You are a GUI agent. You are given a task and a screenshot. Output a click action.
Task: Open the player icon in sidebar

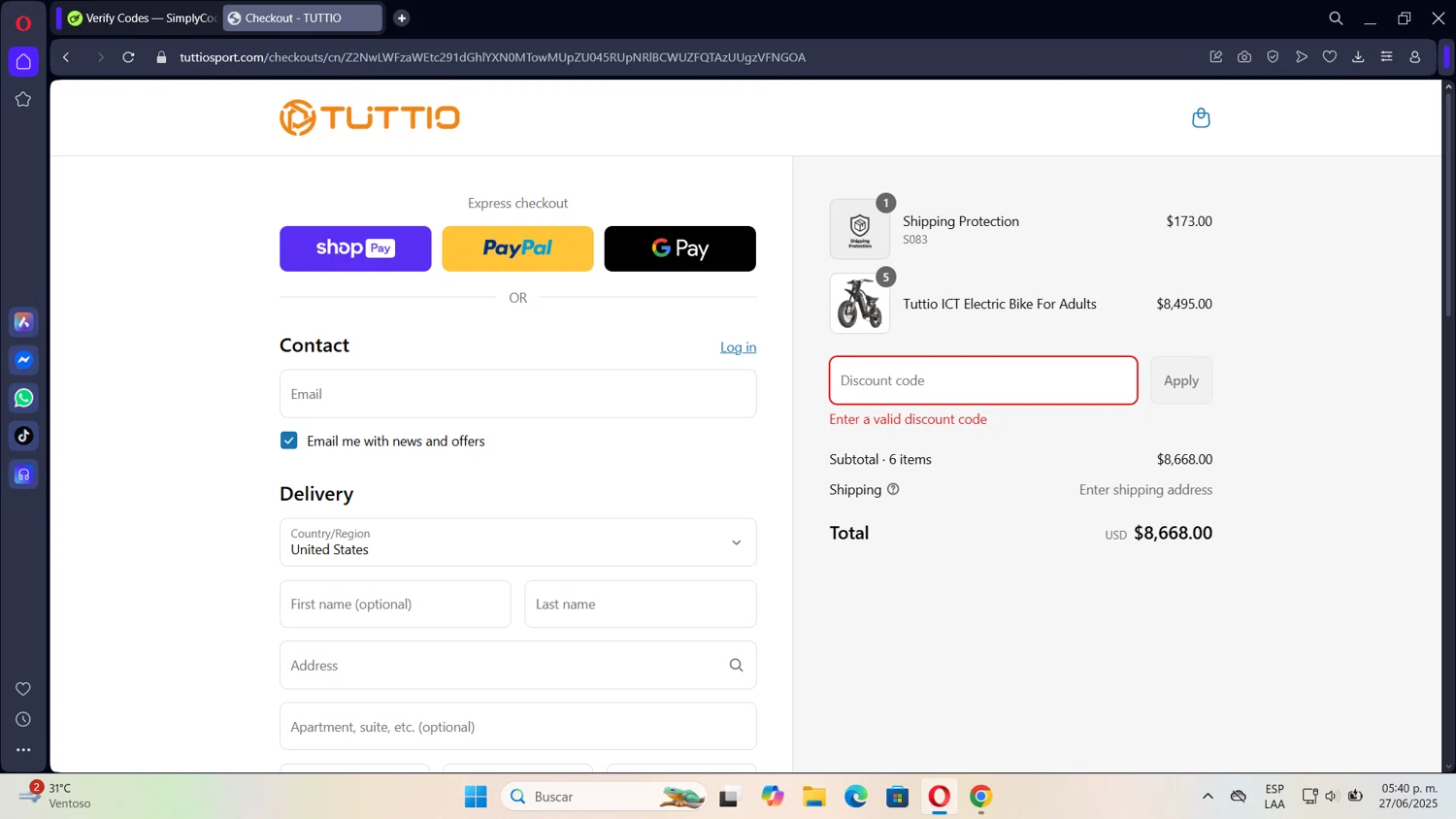24,475
